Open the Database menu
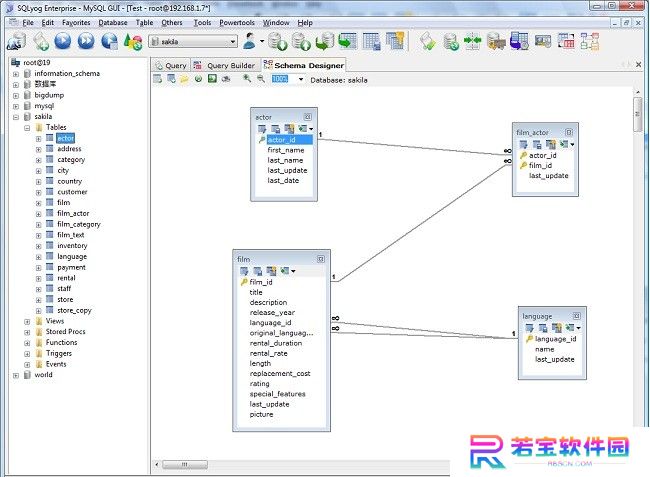Screen dimensions: 650x477 (x=113, y=22)
